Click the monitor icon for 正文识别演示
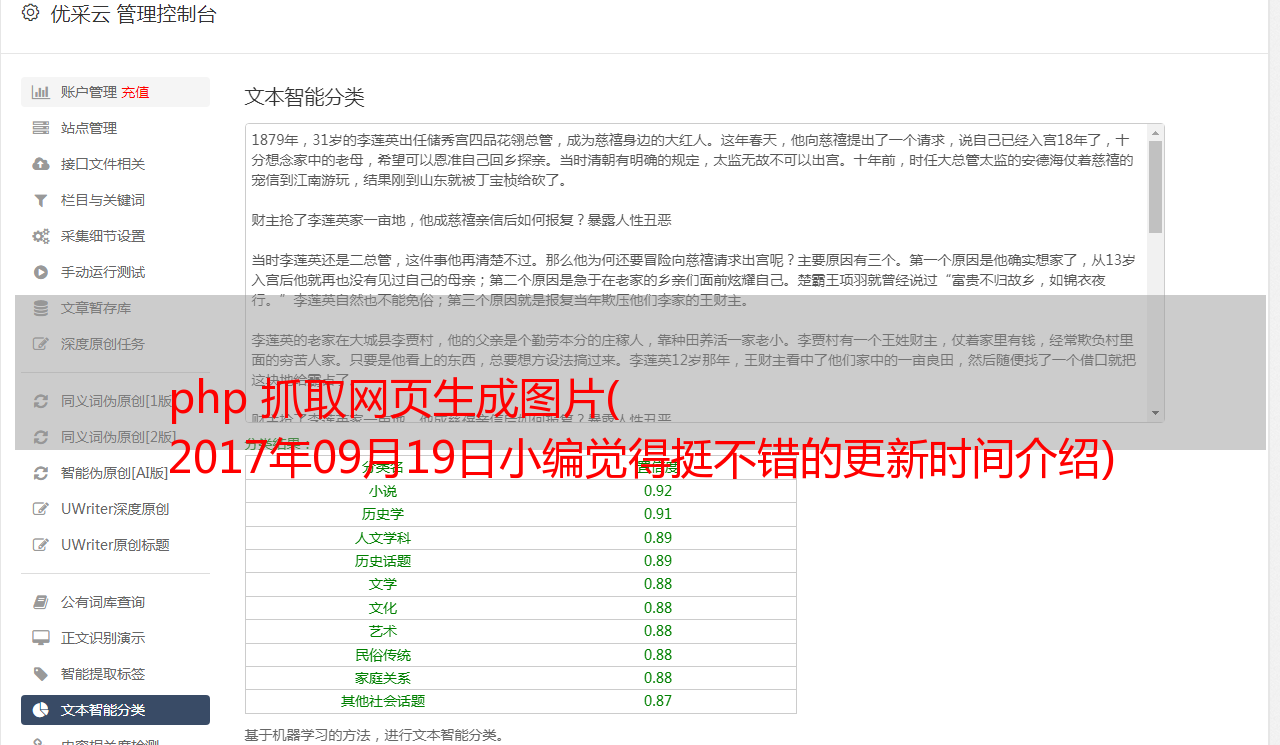 40,638
